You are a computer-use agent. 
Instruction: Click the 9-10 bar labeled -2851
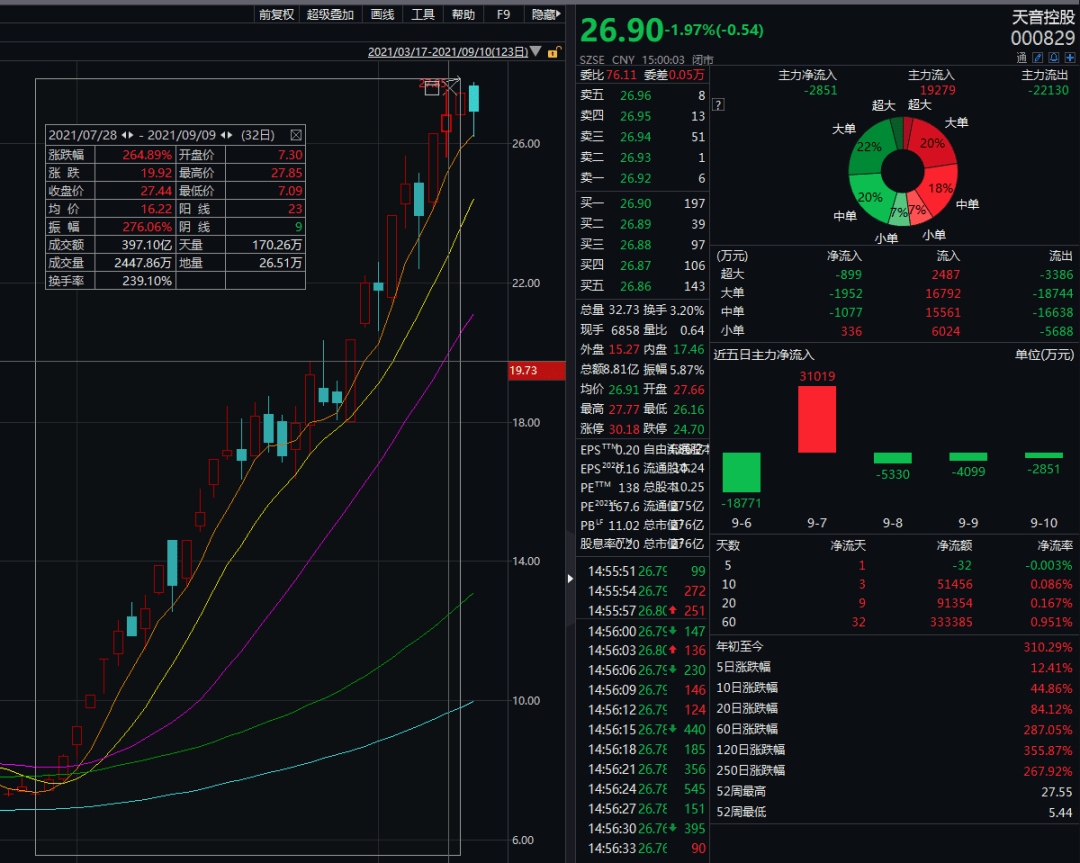[1043, 455]
